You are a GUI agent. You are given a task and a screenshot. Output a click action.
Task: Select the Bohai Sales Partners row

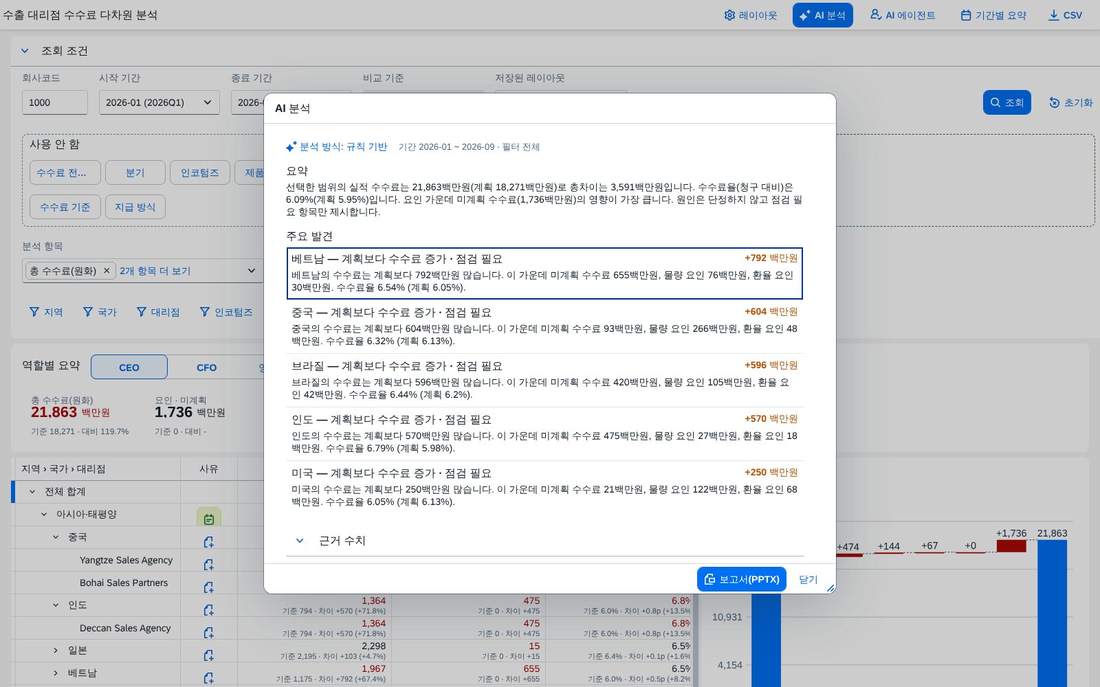[x=123, y=582]
